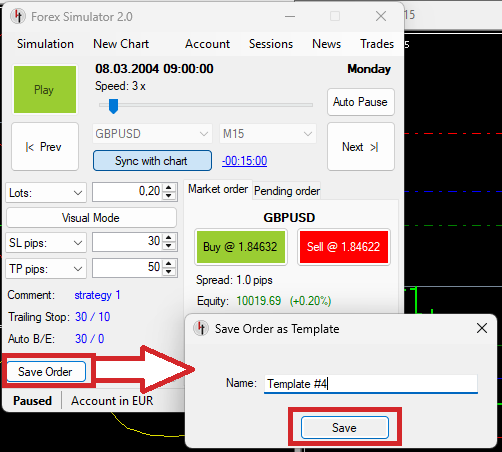
Task: Expand the GBPUSD symbol dropdown
Action: 152,134
